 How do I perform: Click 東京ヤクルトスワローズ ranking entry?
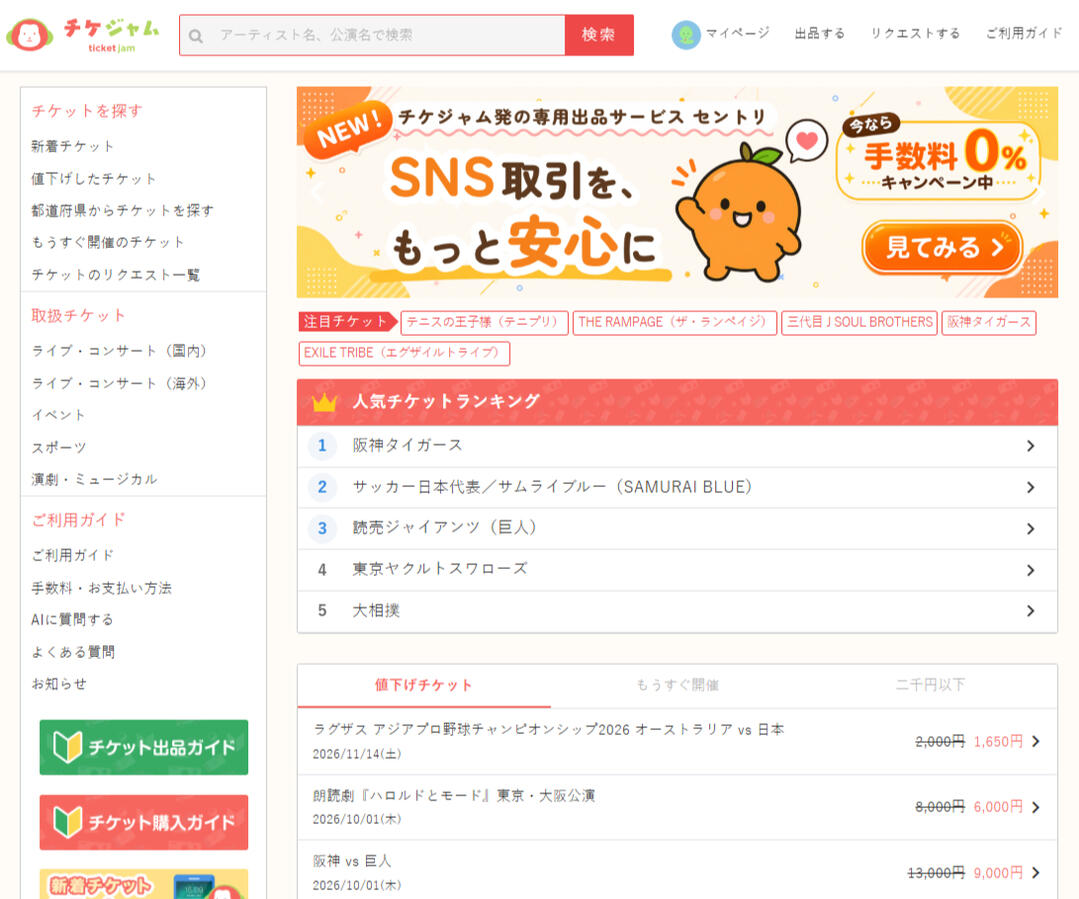tap(440, 569)
